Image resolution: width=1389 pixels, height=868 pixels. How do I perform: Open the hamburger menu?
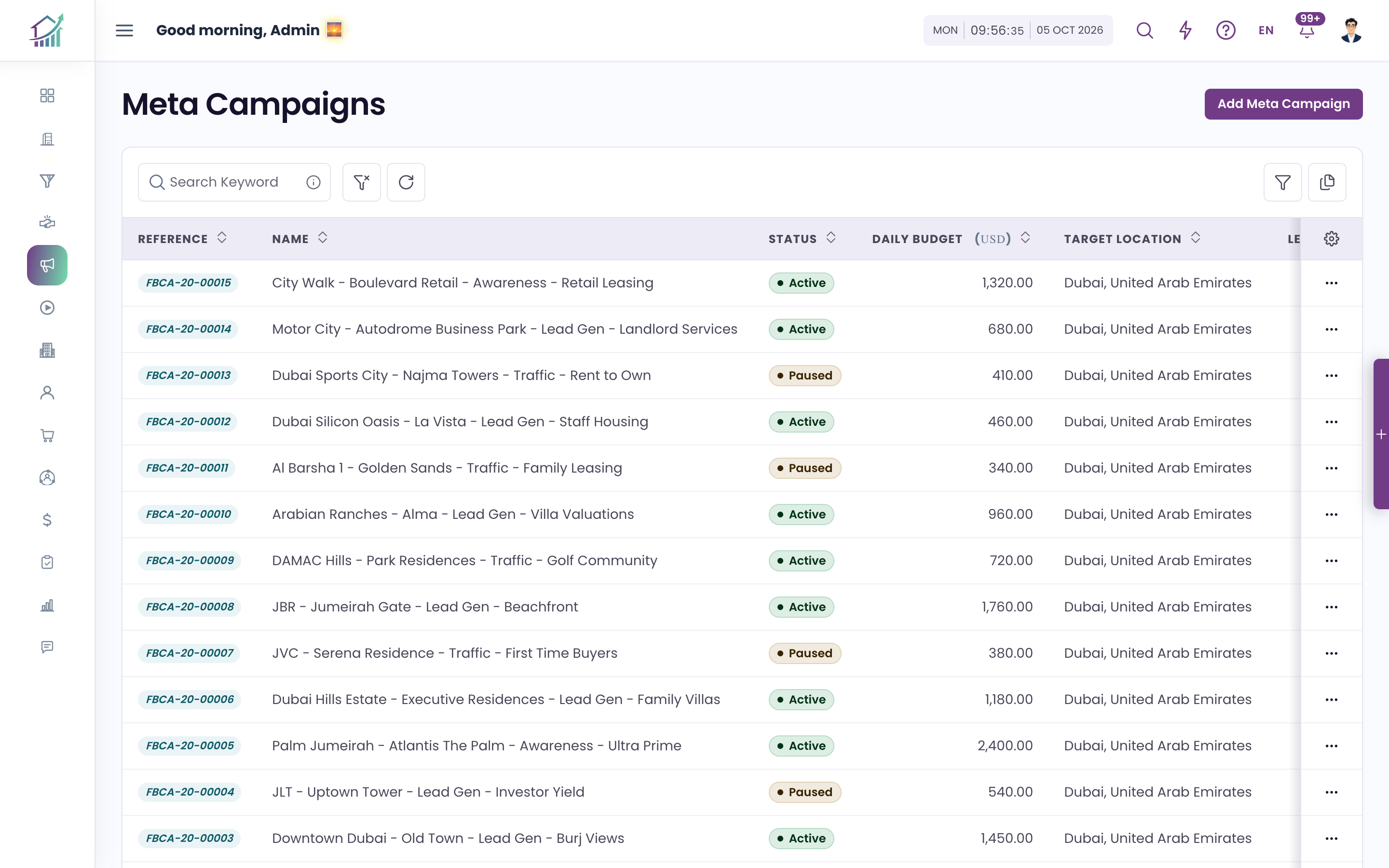tap(124, 30)
